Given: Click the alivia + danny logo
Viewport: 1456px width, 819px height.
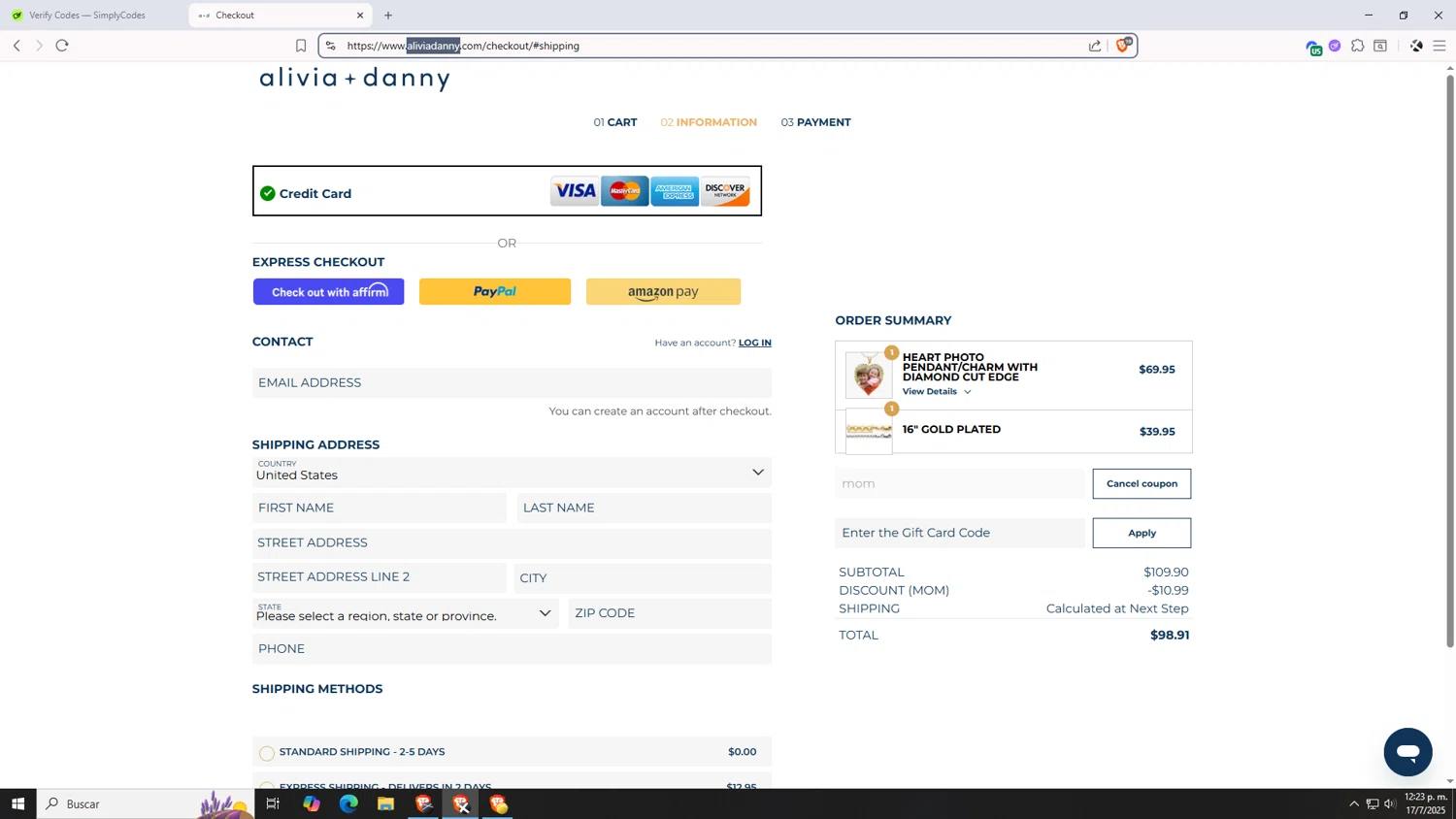Looking at the screenshot, I should coord(354,79).
